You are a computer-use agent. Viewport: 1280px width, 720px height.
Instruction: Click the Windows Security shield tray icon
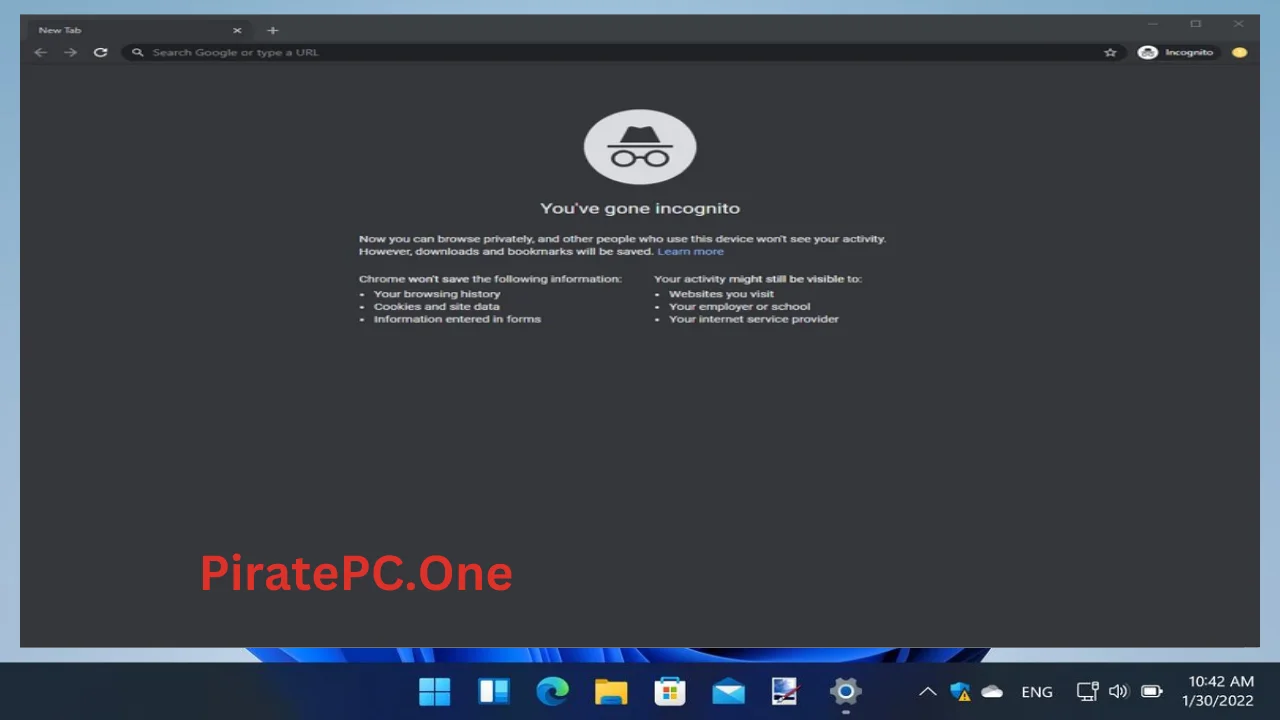[960, 691]
